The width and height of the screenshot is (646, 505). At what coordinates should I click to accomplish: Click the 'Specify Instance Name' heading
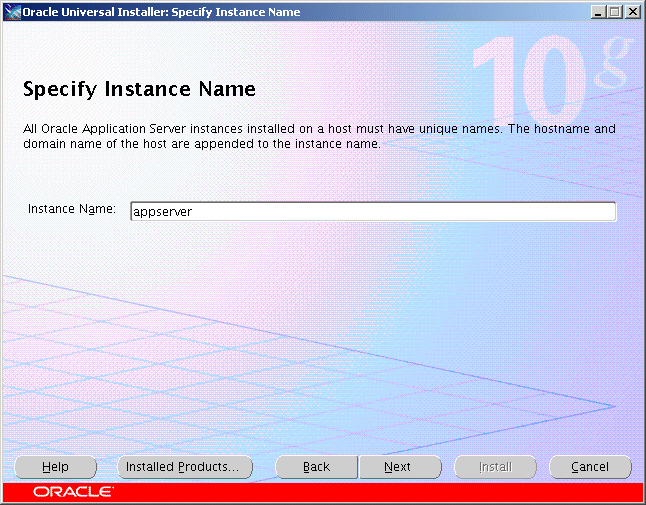click(139, 89)
